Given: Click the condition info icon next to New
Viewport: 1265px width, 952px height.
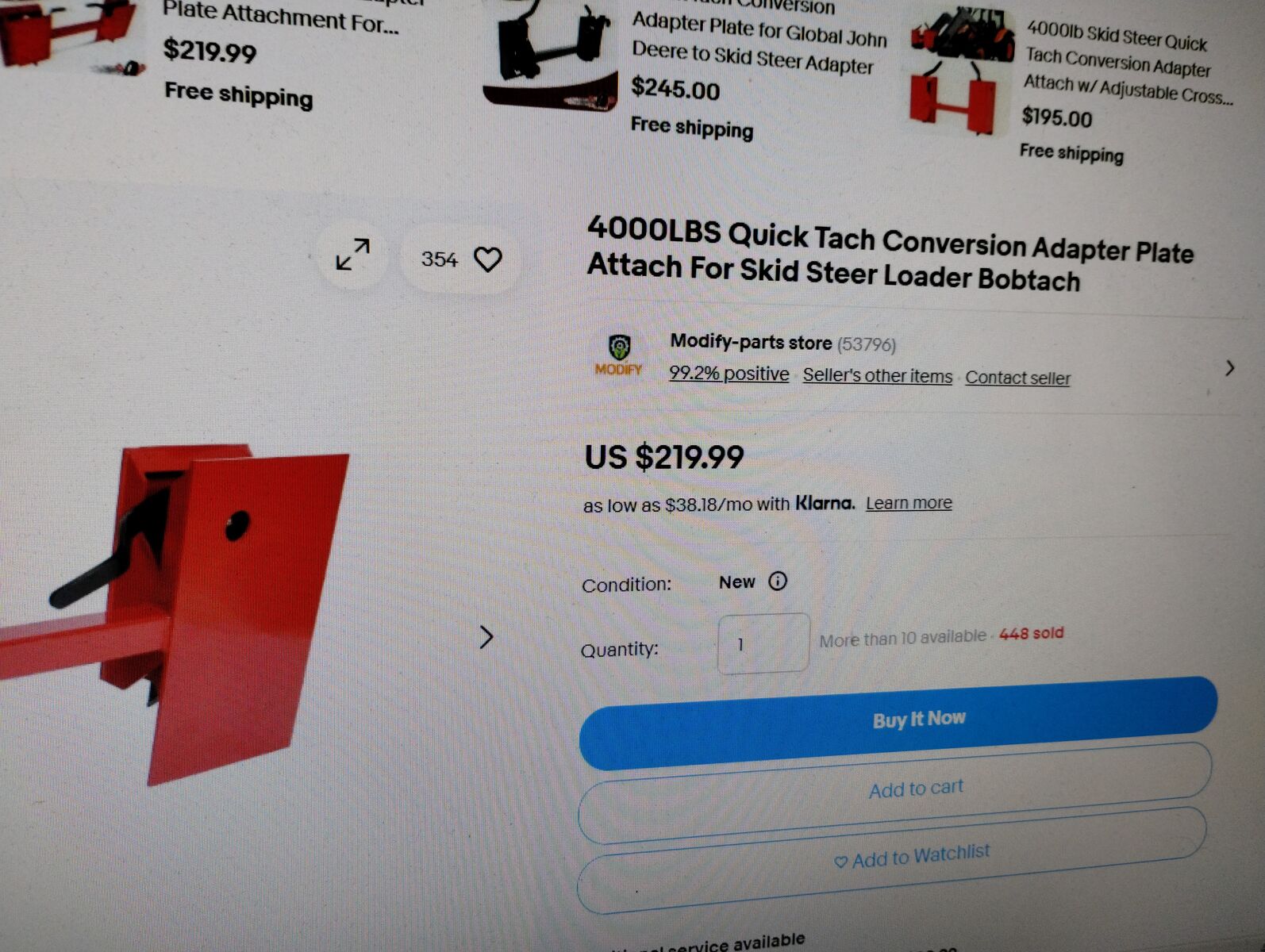Looking at the screenshot, I should pos(778,581).
